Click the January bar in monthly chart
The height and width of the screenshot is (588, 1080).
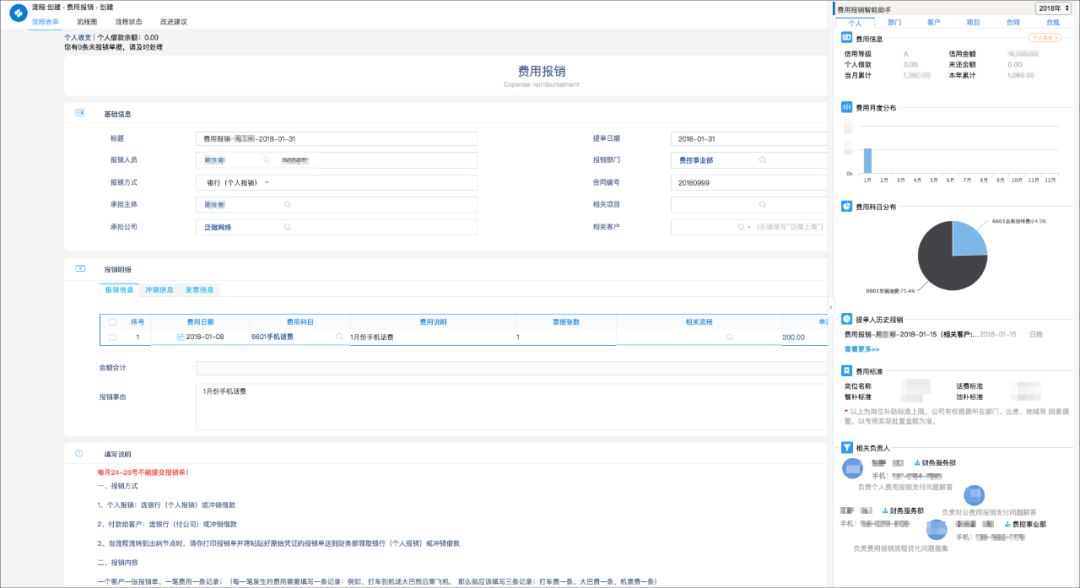tap(868, 160)
